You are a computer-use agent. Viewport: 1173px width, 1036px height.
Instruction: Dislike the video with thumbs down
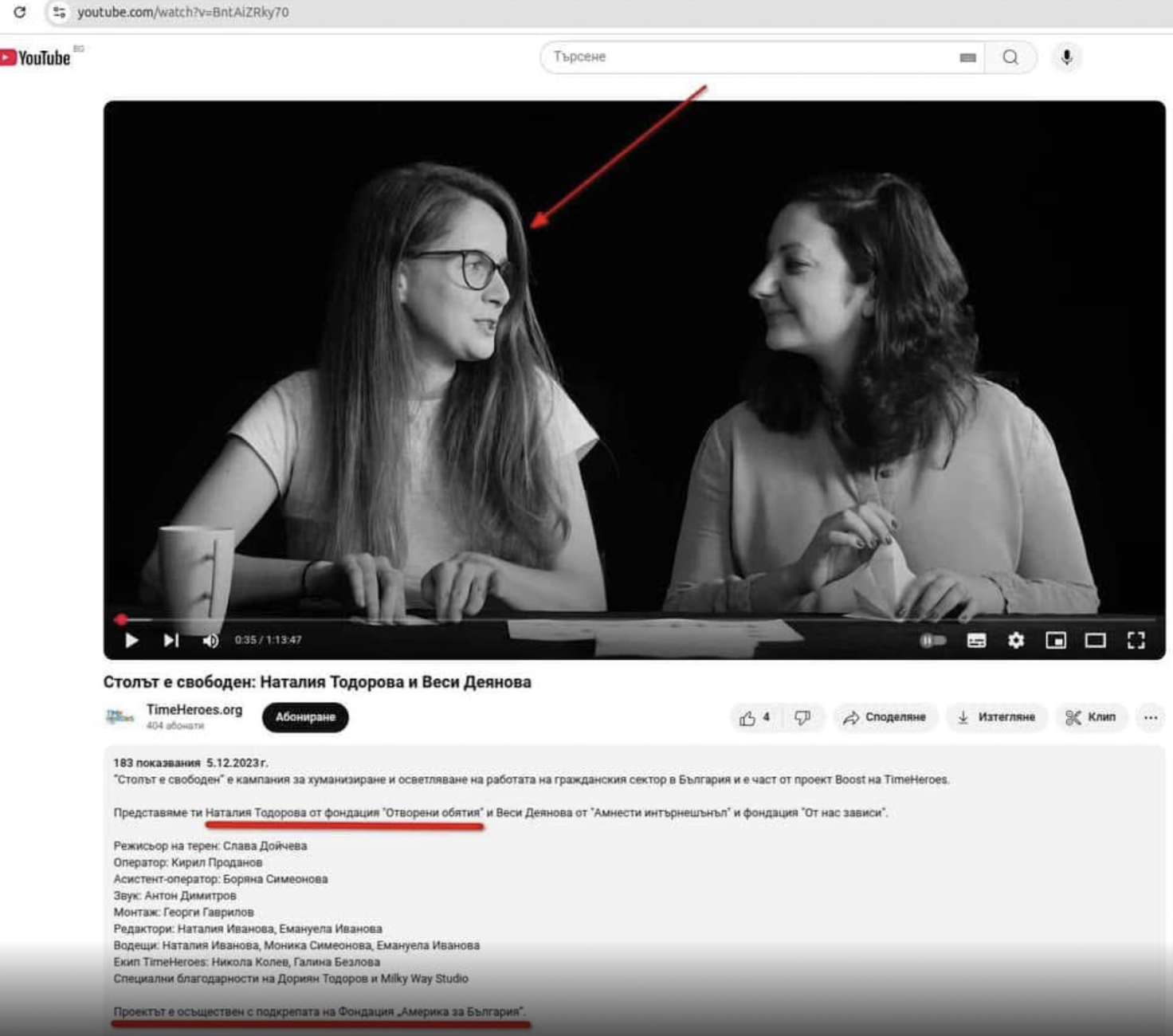[x=802, y=717]
